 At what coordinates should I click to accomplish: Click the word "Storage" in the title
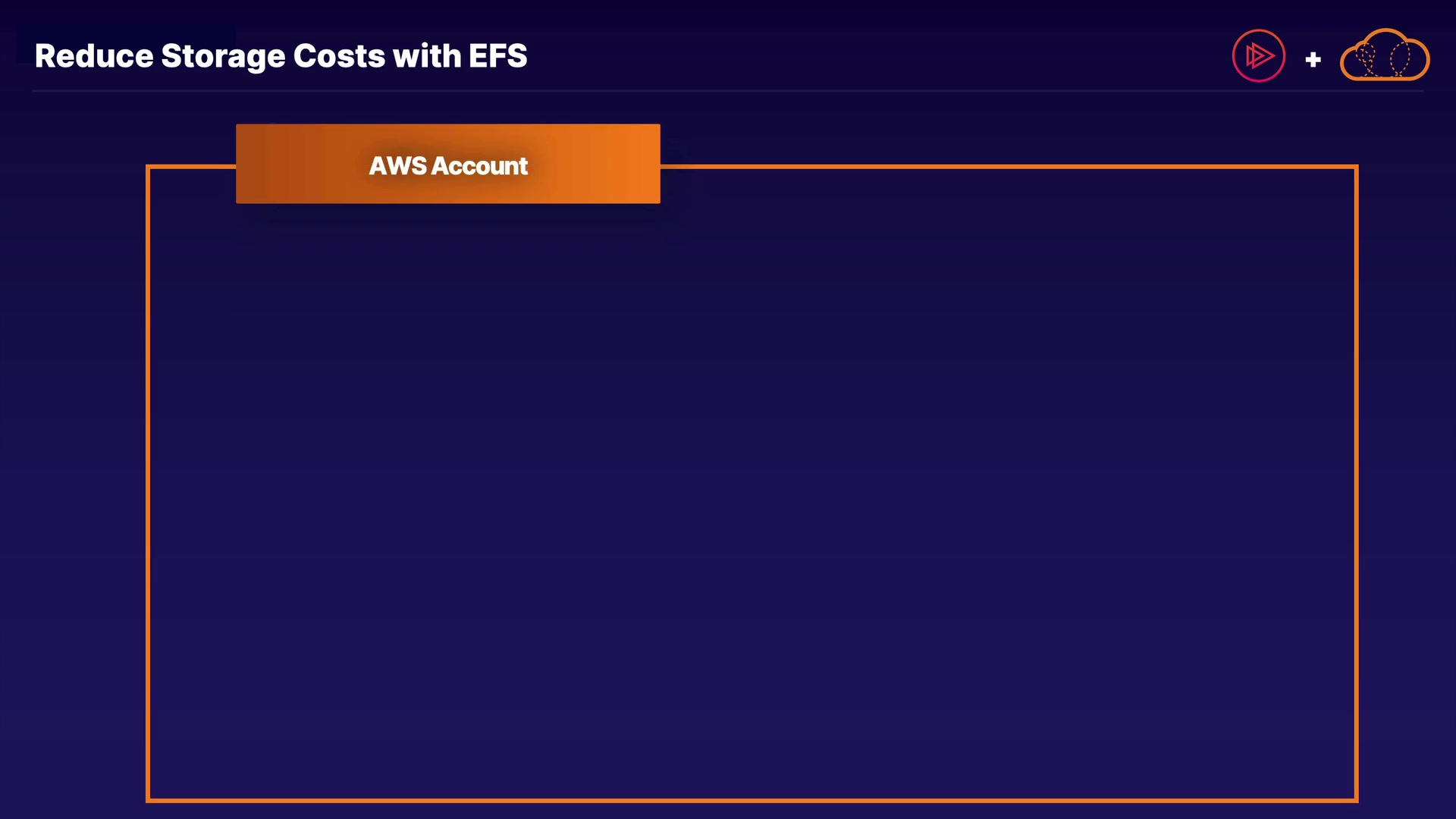(223, 56)
